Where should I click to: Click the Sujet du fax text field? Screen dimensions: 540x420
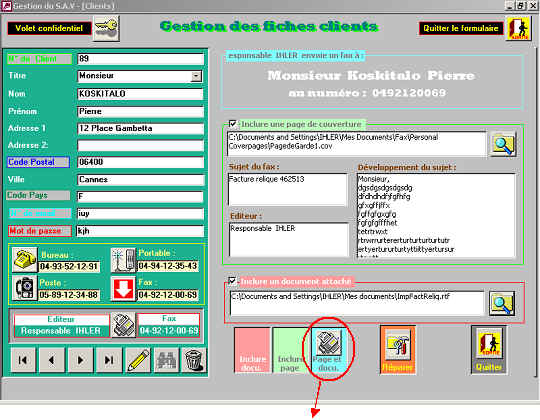[x=288, y=189]
